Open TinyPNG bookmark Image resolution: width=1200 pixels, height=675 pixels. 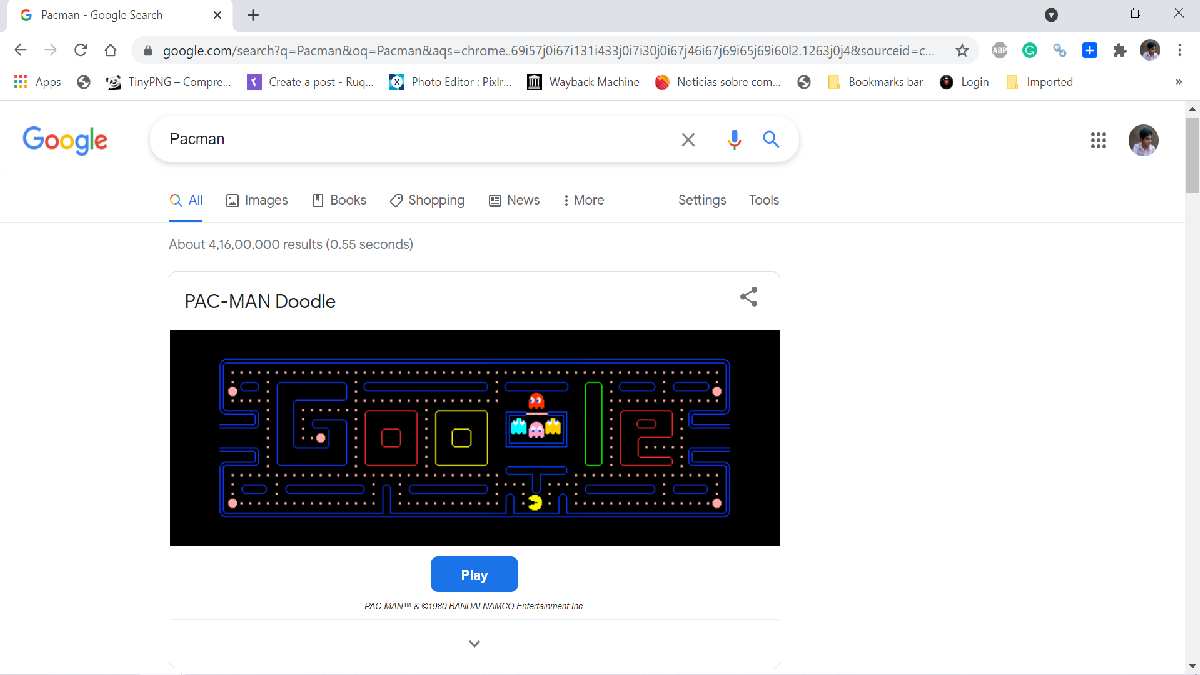[168, 82]
